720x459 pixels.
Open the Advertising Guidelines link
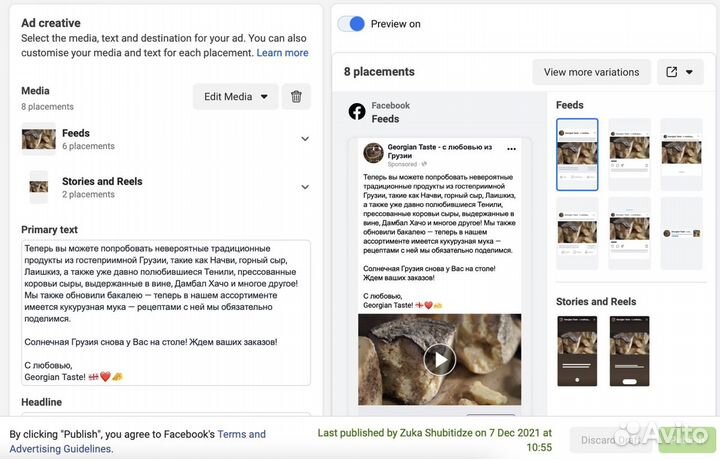pyautogui.click(x=60, y=449)
